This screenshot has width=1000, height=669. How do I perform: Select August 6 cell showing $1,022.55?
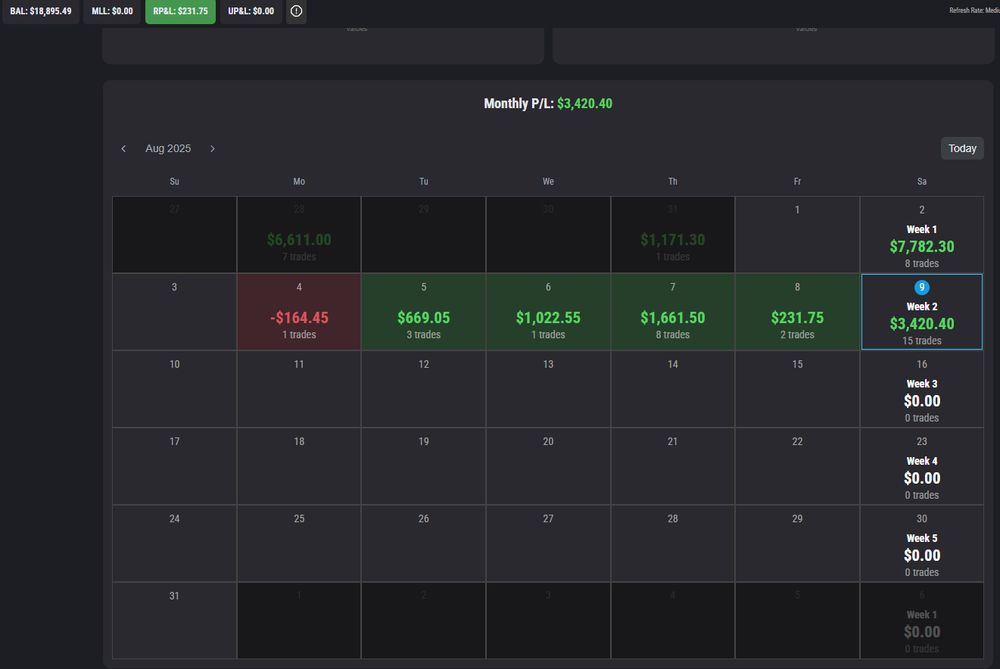[548, 312]
